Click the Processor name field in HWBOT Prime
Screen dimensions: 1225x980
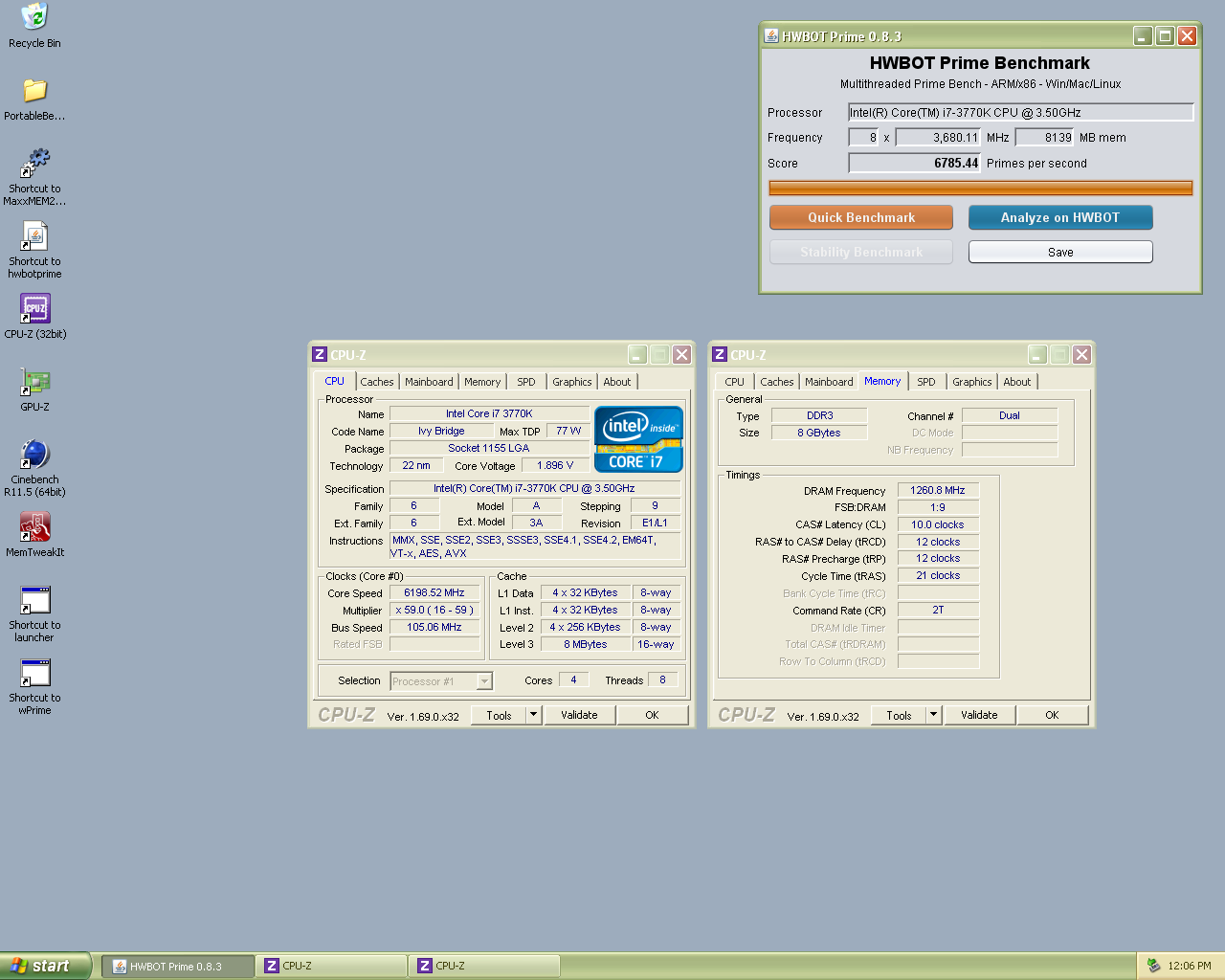(x=1021, y=112)
